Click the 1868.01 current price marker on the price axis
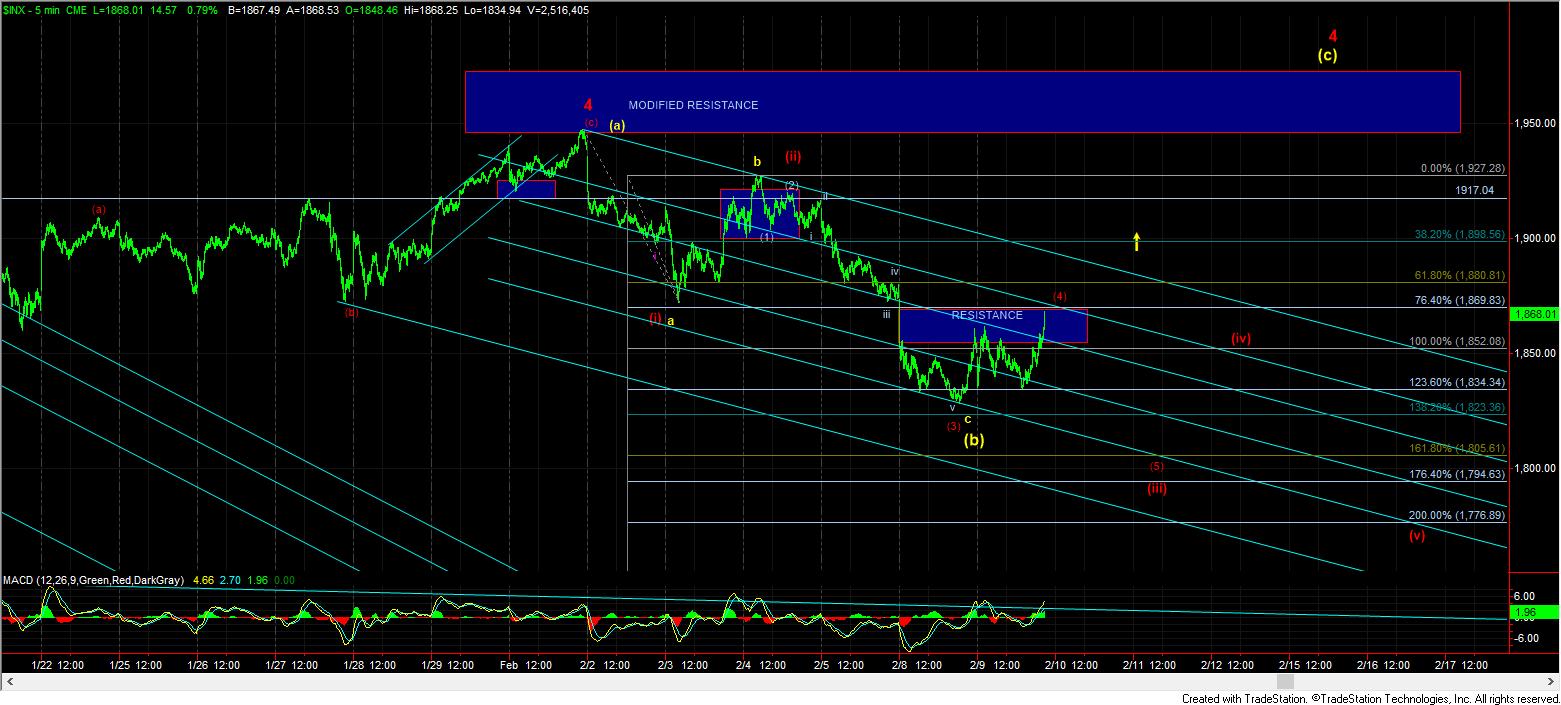The height and width of the screenshot is (705, 1561). pyautogui.click(x=1532, y=313)
